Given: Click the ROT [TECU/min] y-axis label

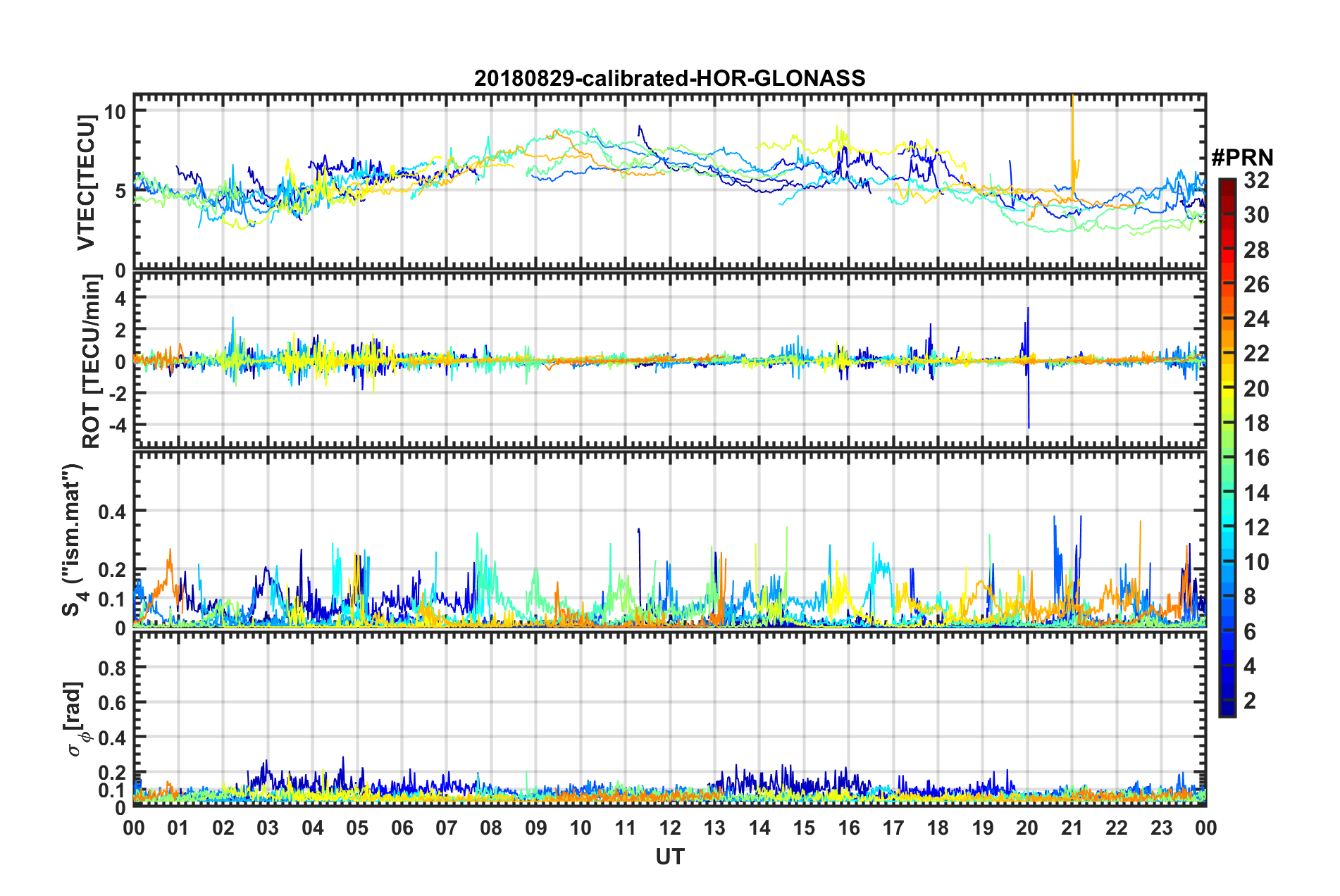Looking at the screenshot, I should pos(92,361).
